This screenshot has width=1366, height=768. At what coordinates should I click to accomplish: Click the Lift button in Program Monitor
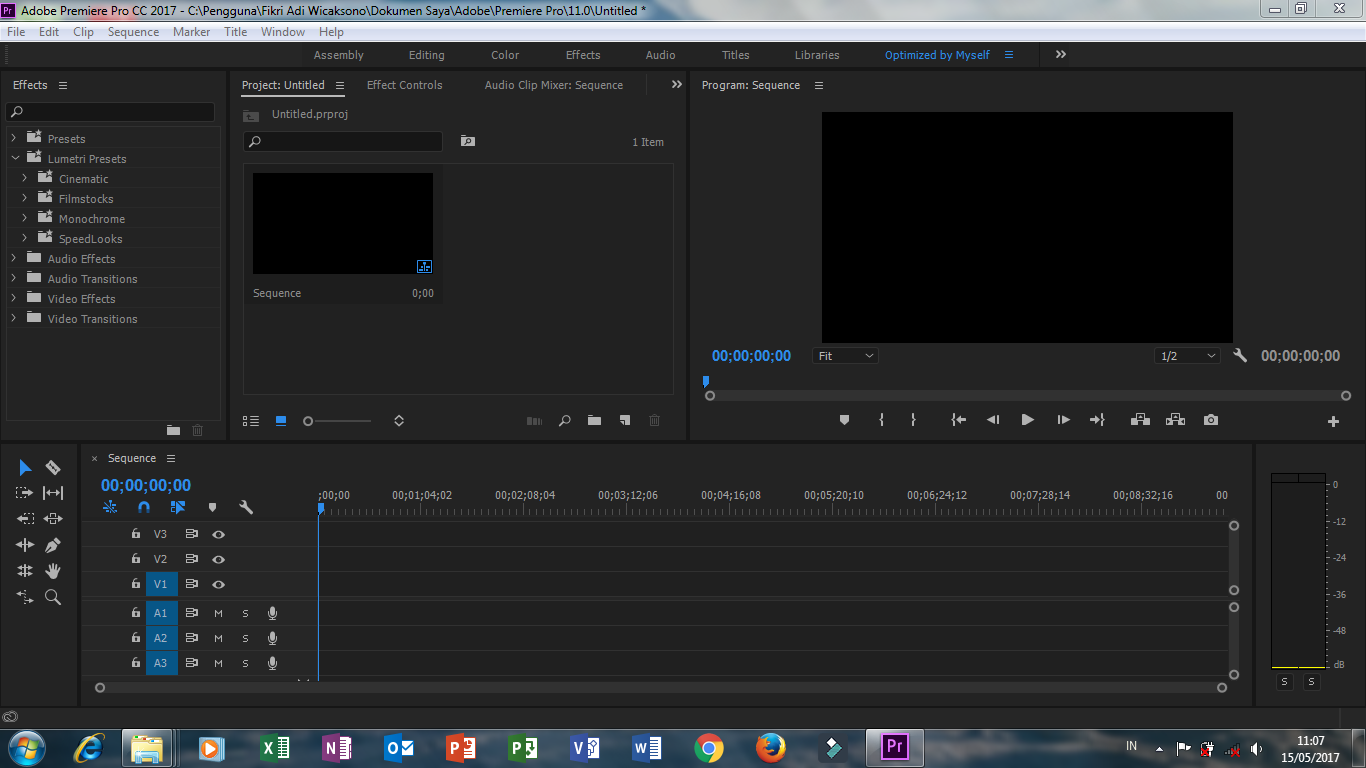[x=1140, y=420]
